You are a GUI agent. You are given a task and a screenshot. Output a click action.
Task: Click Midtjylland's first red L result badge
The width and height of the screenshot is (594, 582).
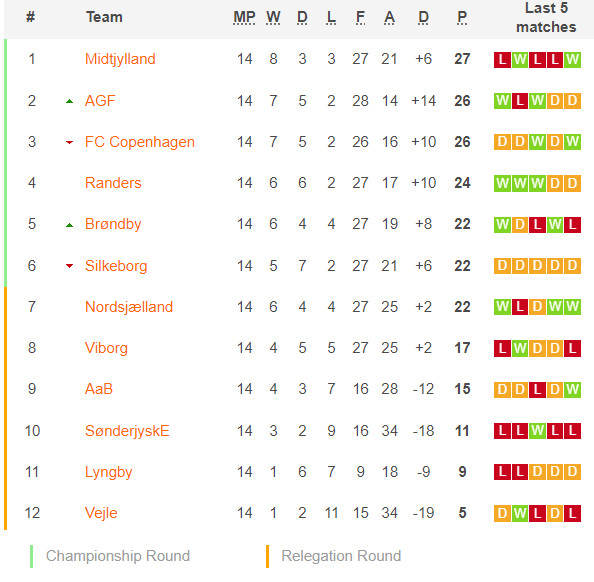[502, 60]
